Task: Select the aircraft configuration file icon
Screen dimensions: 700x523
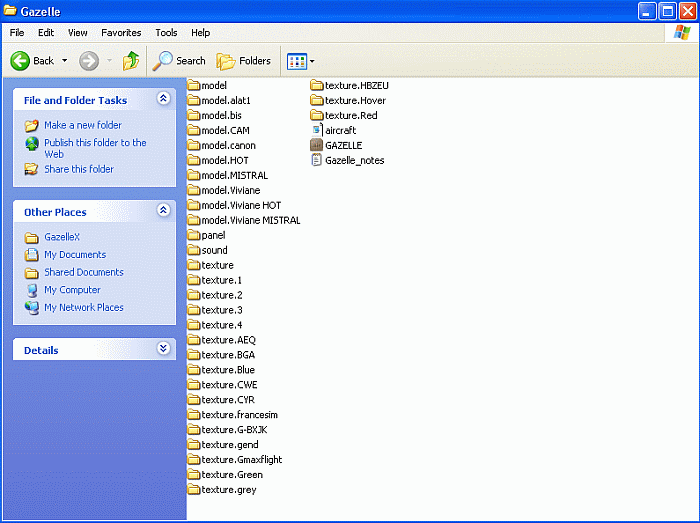Action: (x=317, y=130)
